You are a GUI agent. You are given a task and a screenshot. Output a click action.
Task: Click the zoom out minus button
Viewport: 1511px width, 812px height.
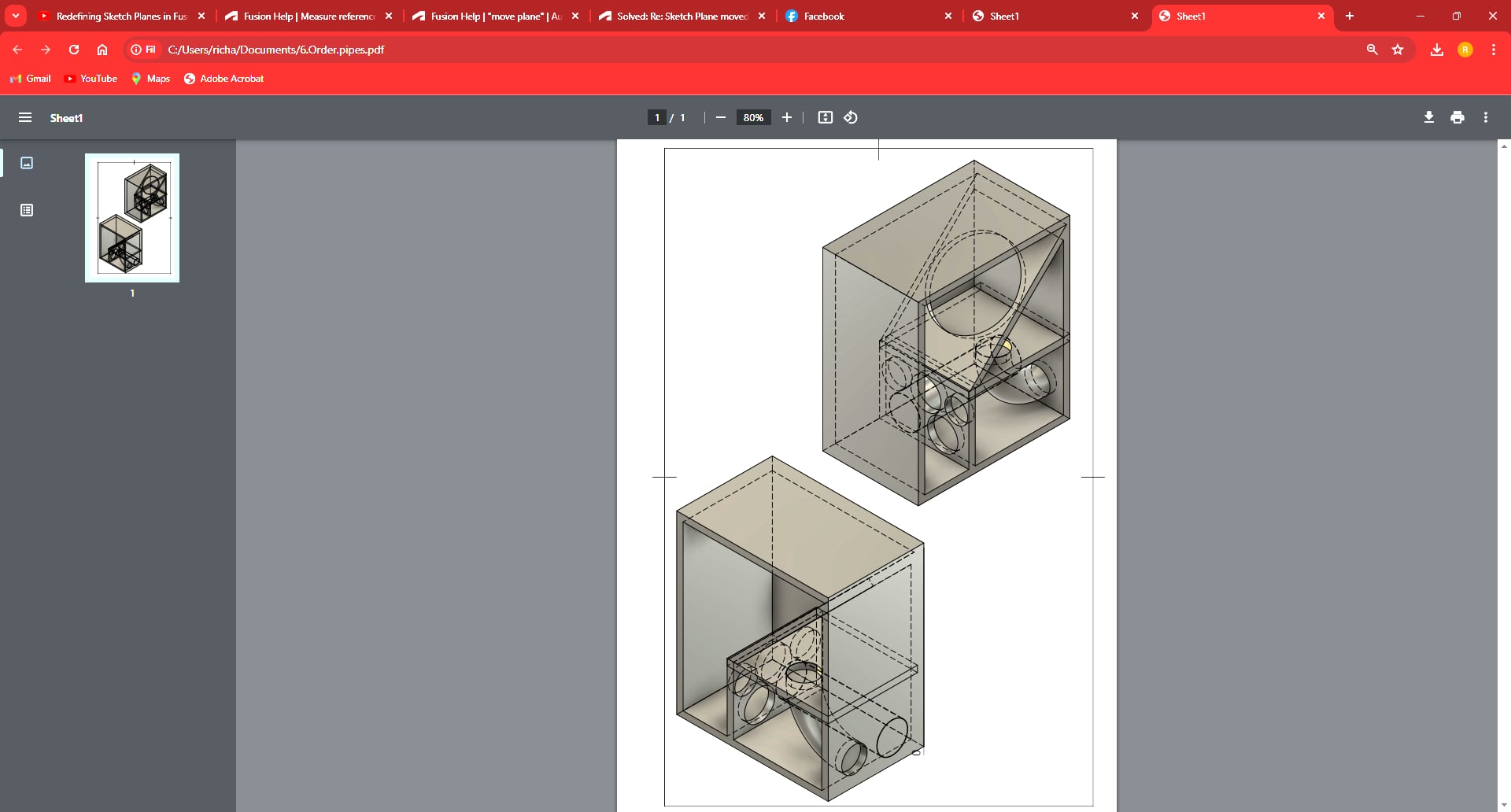pos(720,117)
